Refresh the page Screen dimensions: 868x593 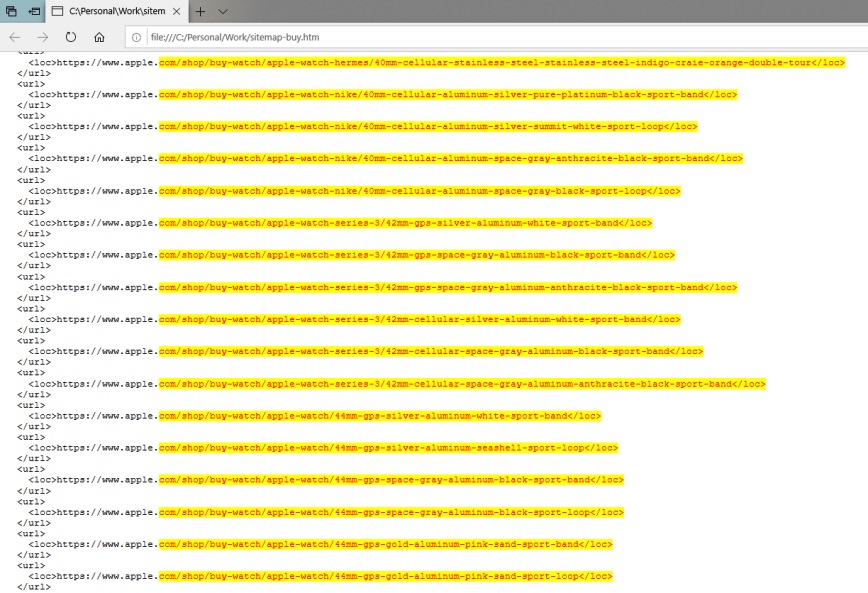pyautogui.click(x=70, y=37)
